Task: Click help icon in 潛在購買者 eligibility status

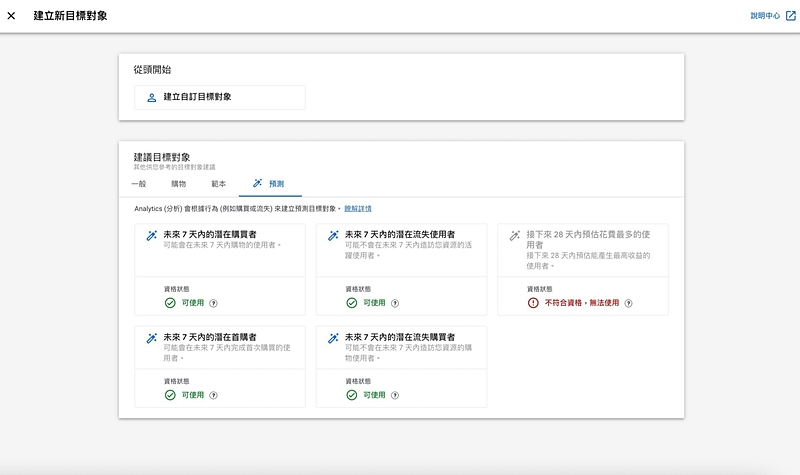Action: coord(213,303)
